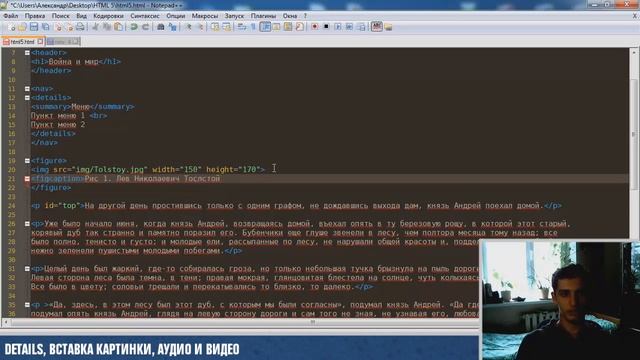Click the vertical scrollbar up arrow

tap(634, 52)
